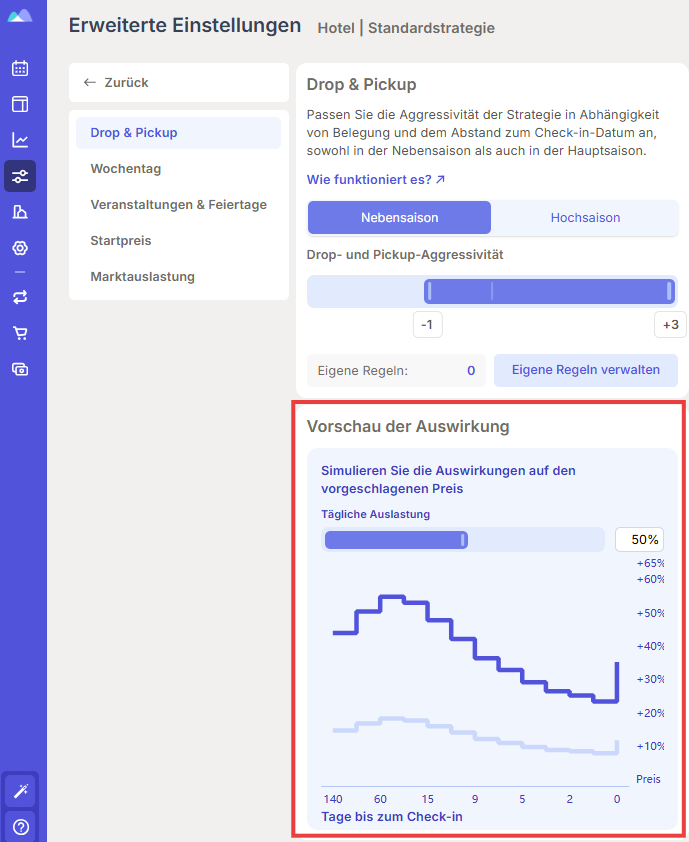Open the Marktauslastung section
Viewport: 689px width, 842px height.
pyautogui.click(x=142, y=277)
